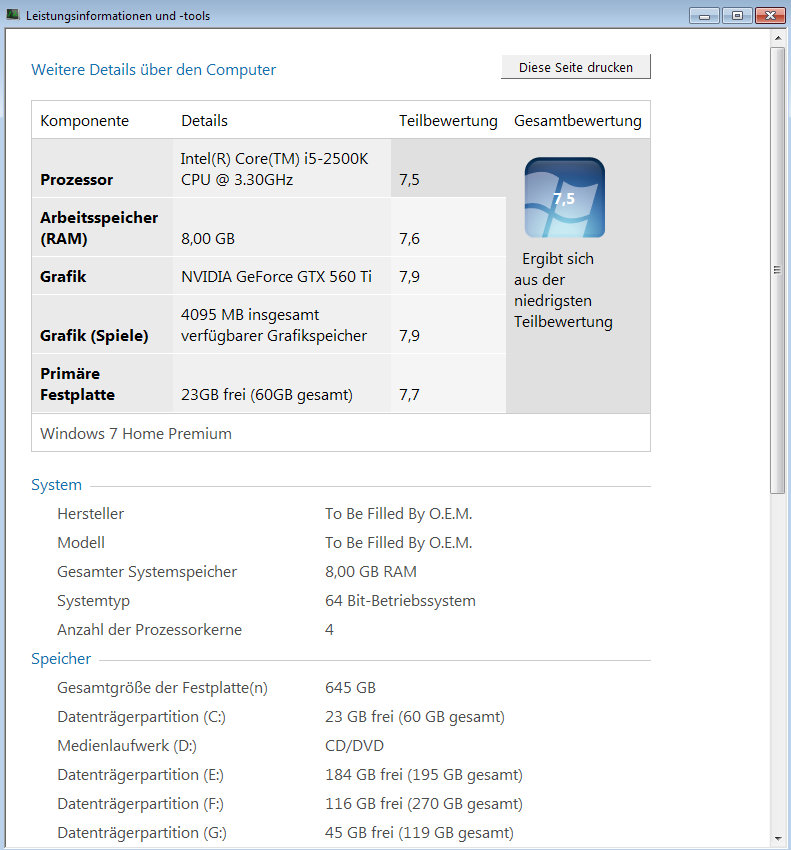791x850 pixels.
Task: Click the Gesamter Systemspeicher label
Action: (x=147, y=571)
